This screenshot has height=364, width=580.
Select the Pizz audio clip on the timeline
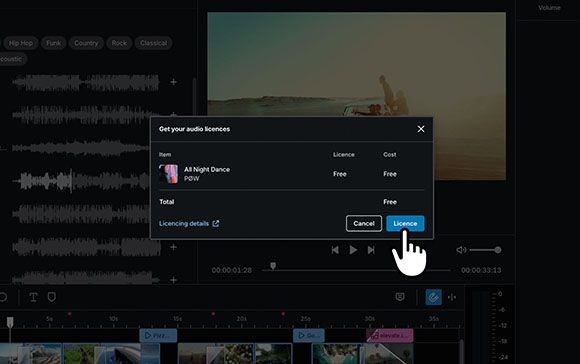pos(158,336)
